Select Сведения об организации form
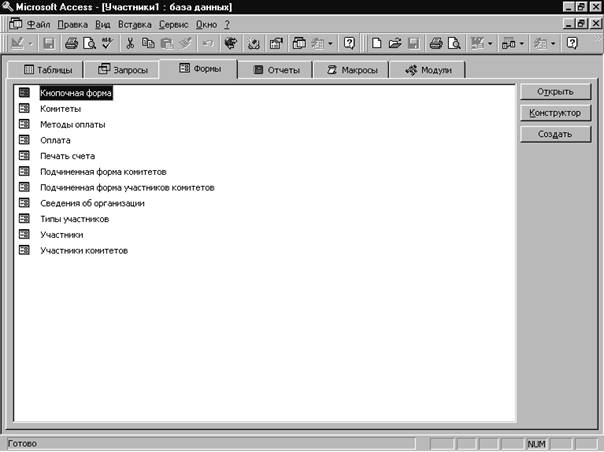 pyautogui.click(x=92, y=203)
